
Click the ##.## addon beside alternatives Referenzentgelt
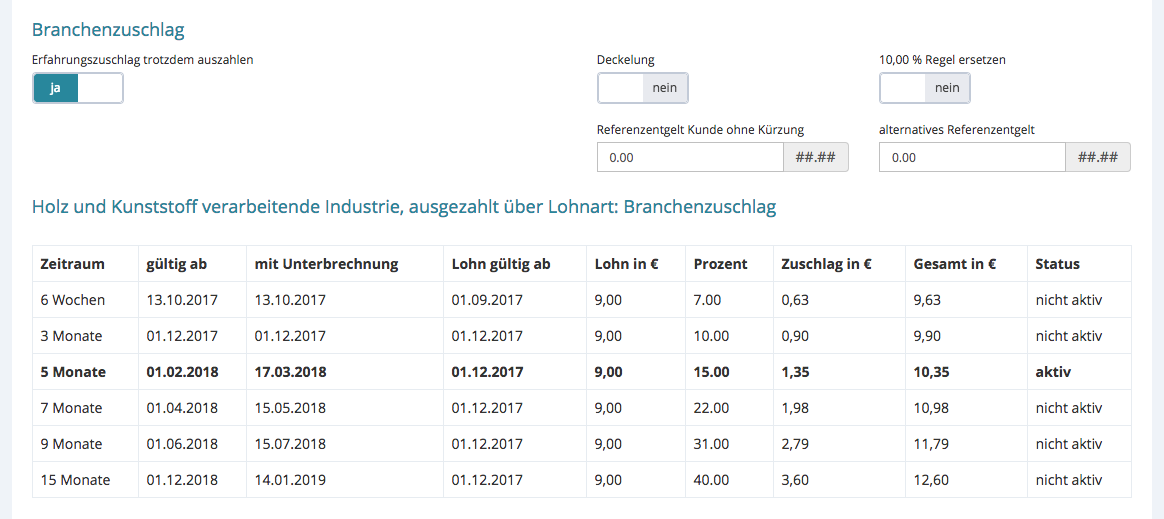[x=1097, y=158]
